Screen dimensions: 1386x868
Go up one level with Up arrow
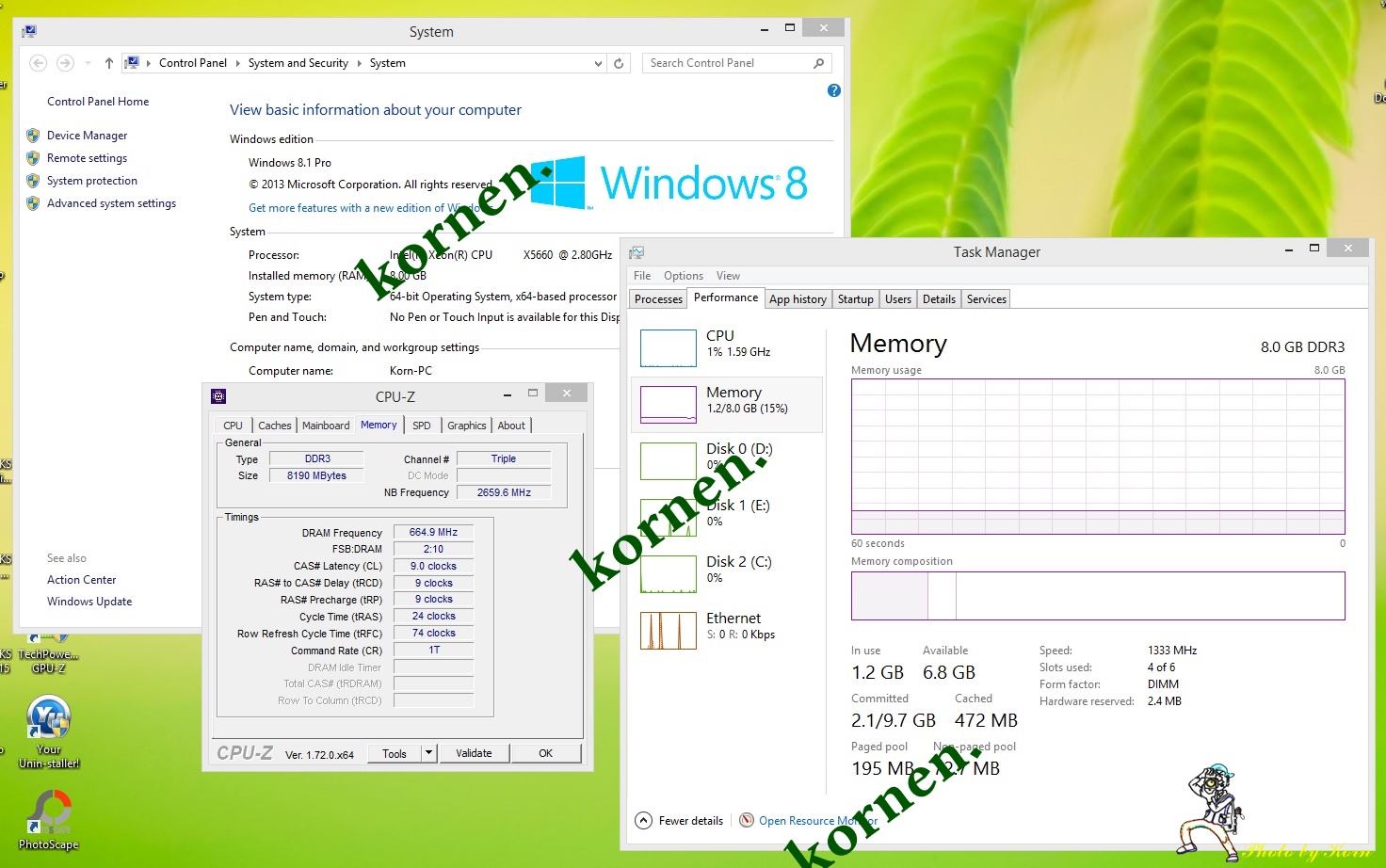(x=109, y=63)
